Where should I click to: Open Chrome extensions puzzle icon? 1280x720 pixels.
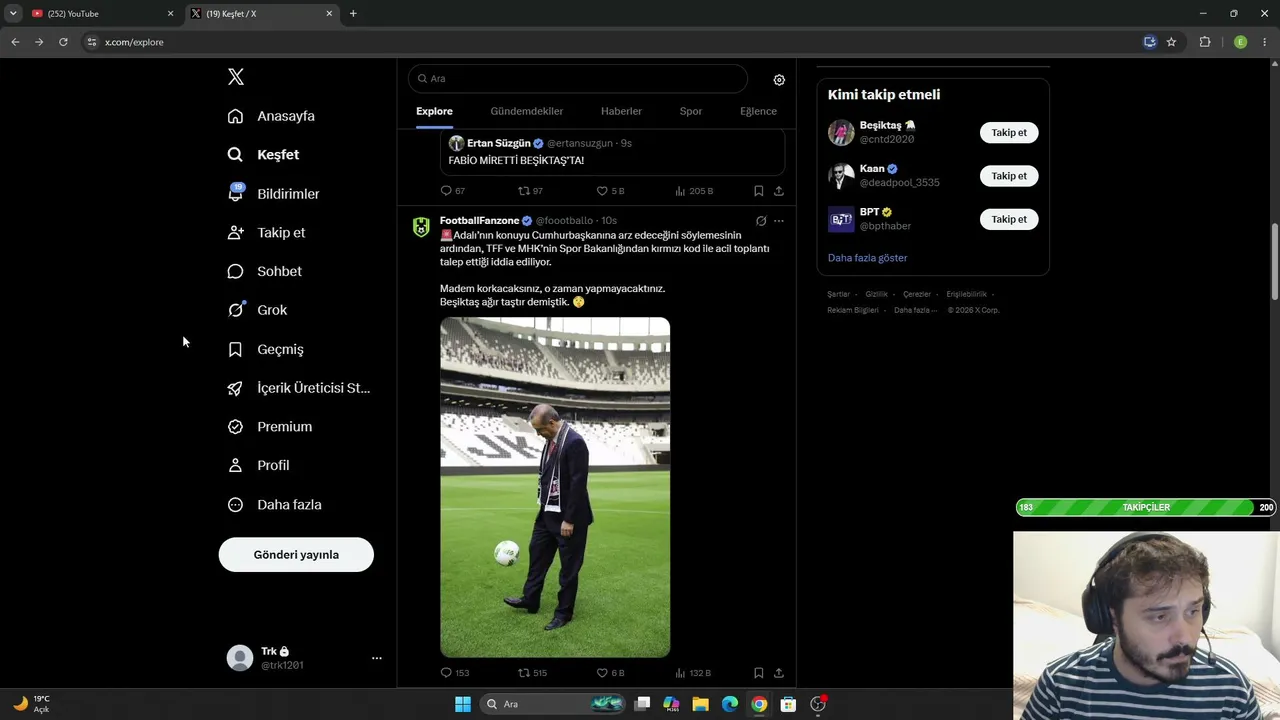point(1205,42)
